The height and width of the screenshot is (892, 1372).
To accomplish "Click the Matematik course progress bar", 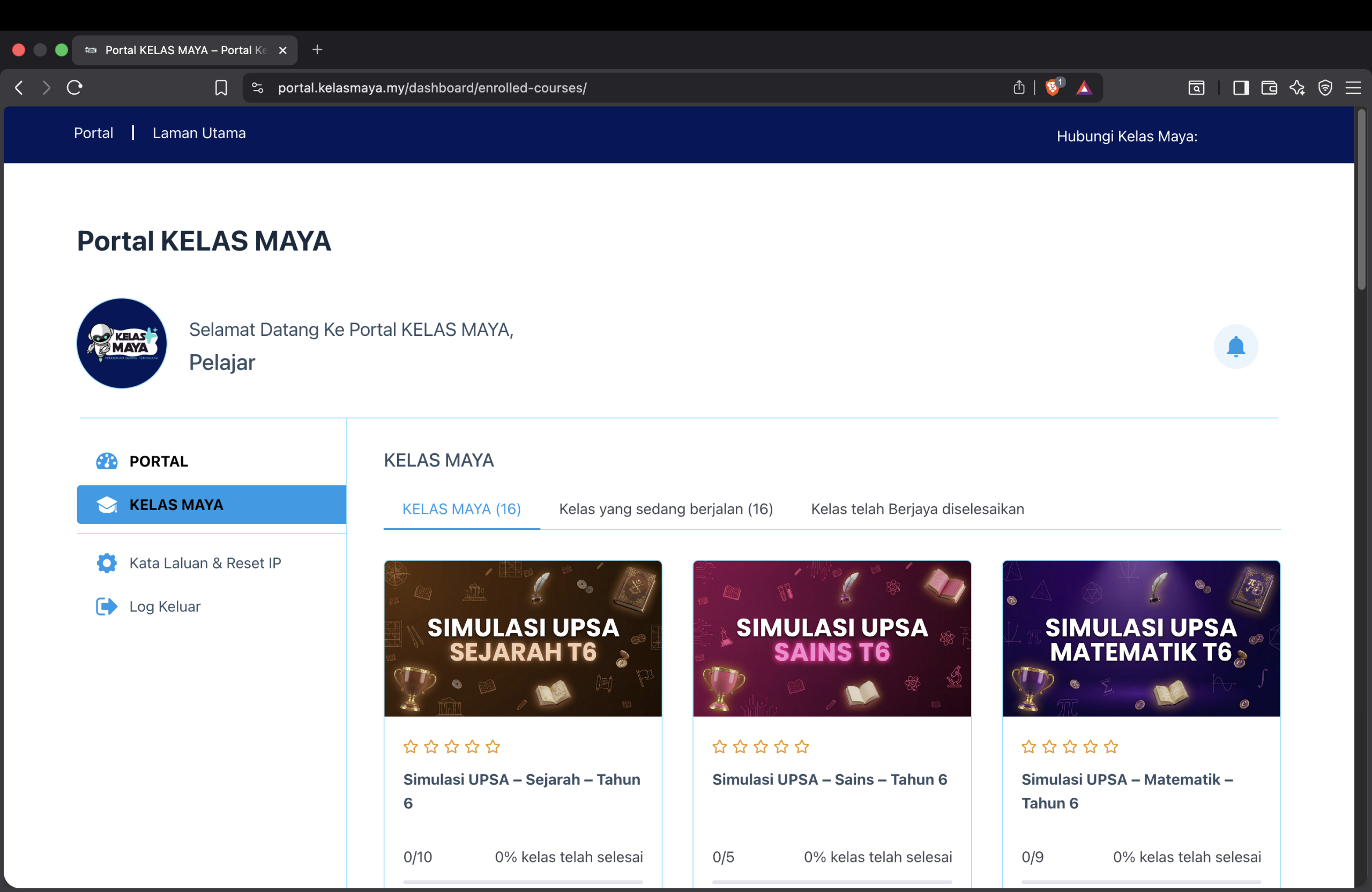I will [x=1141, y=882].
